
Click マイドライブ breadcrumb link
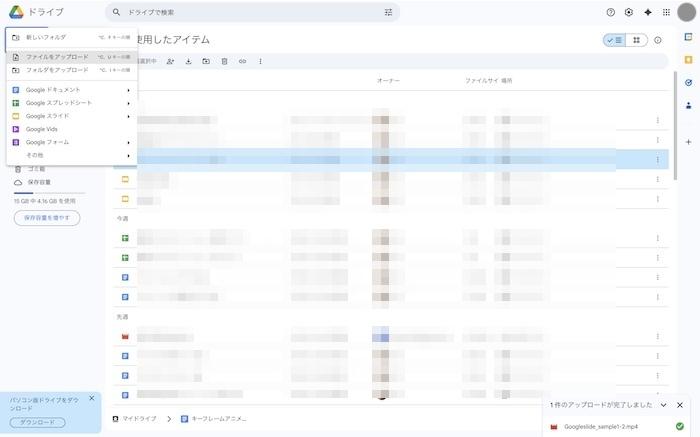coord(134,419)
